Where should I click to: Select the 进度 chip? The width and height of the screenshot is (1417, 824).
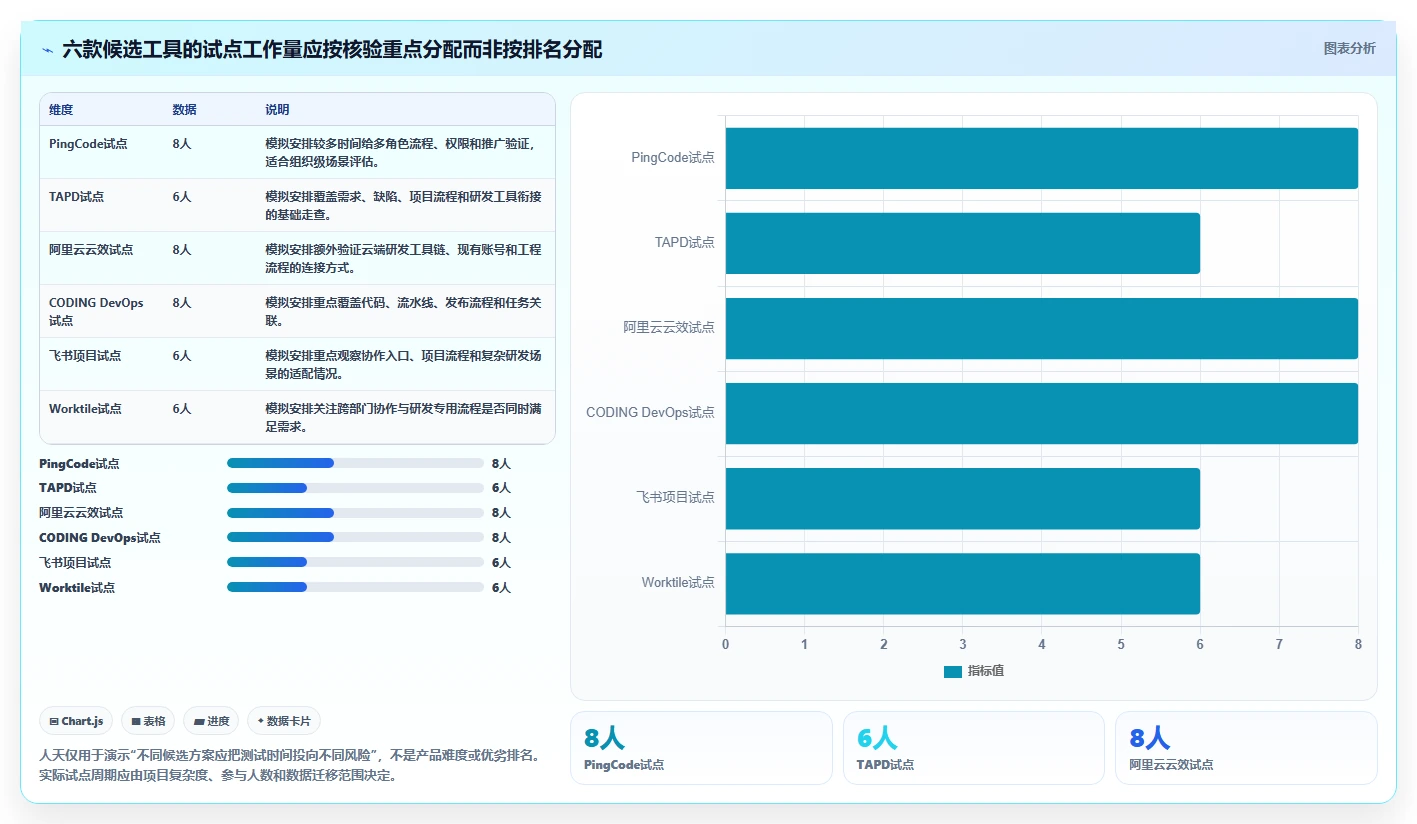[211, 721]
